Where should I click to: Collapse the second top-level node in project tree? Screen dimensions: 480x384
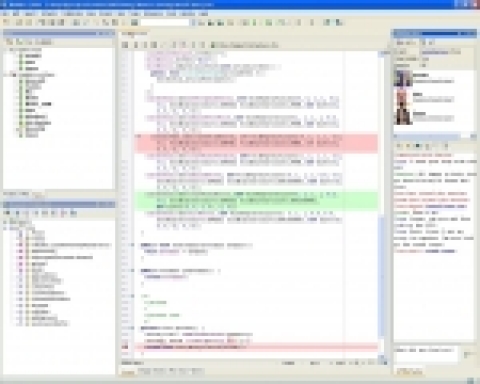tap(14, 75)
